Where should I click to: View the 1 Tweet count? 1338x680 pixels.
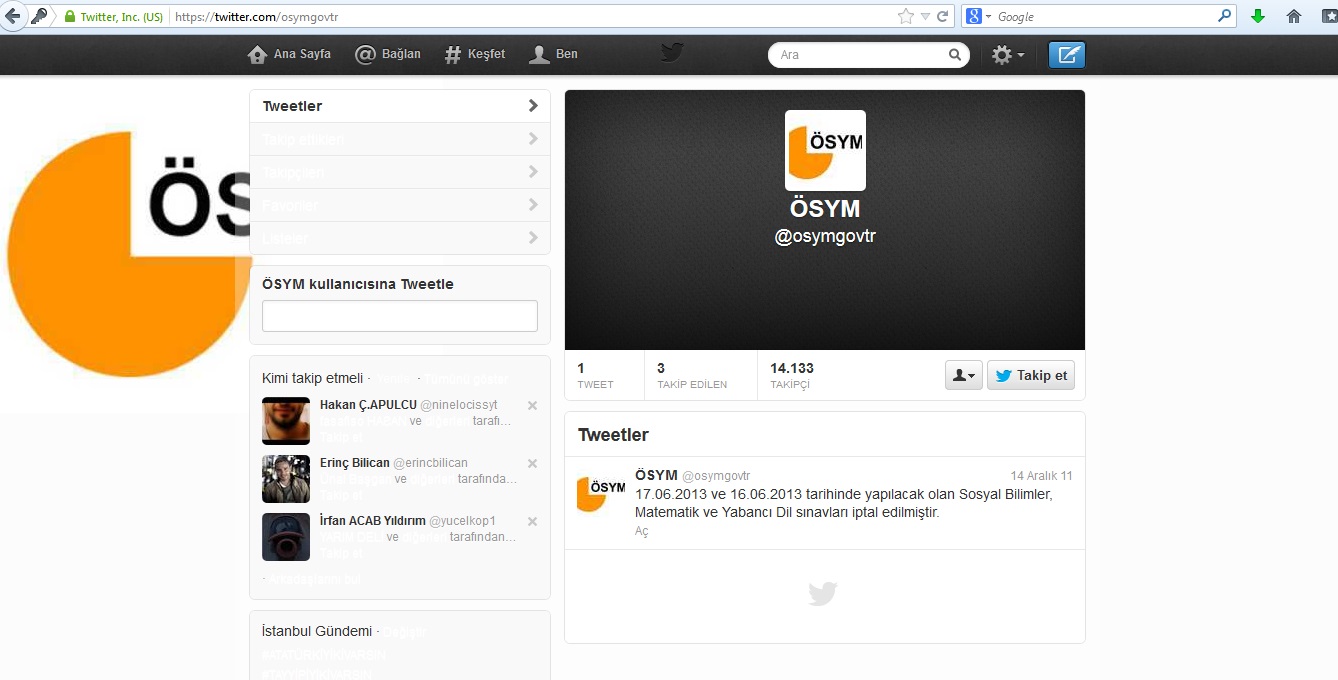pyautogui.click(x=596, y=375)
